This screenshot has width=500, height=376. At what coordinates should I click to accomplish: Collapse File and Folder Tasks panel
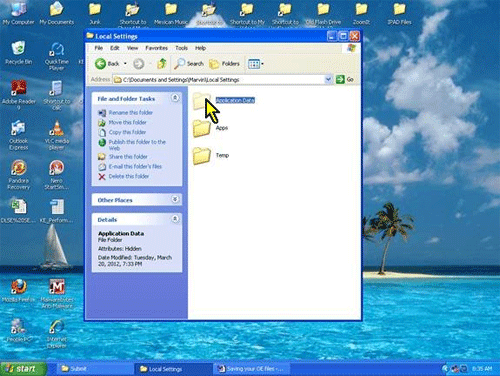tap(175, 98)
